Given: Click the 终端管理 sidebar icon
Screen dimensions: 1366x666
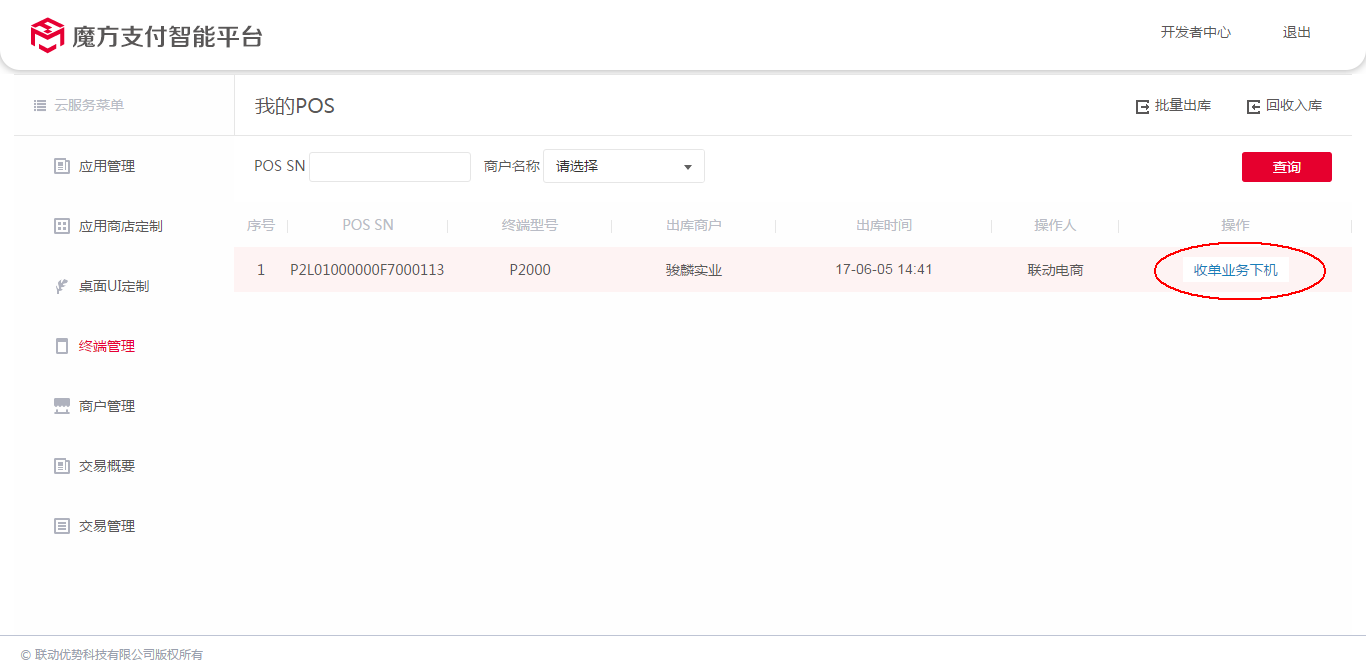Looking at the screenshot, I should coord(62,346).
